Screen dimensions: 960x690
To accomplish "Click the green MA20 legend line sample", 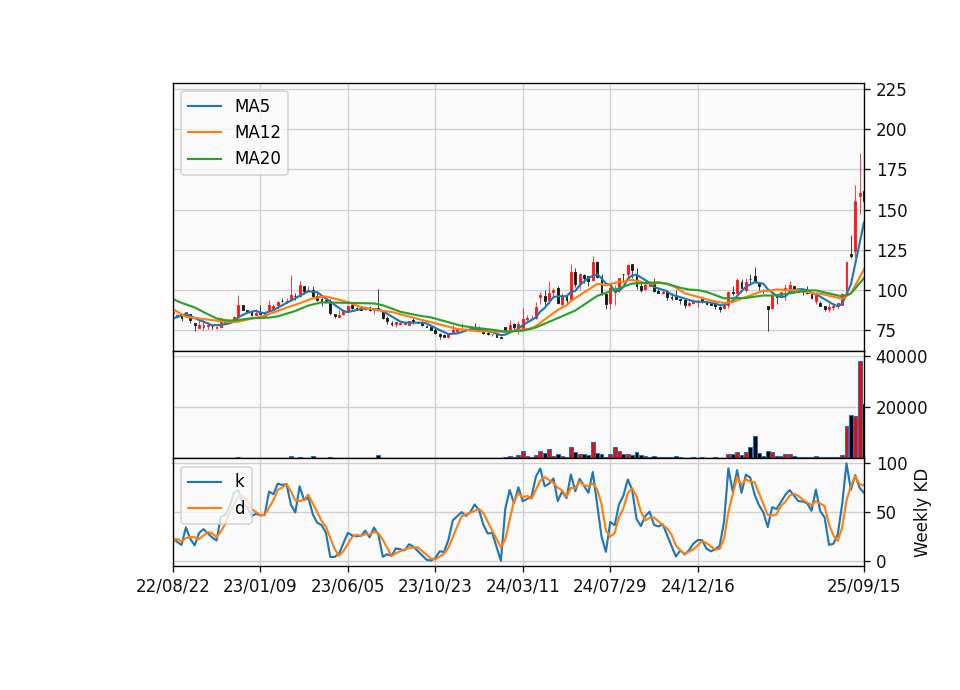I will click(204, 159).
